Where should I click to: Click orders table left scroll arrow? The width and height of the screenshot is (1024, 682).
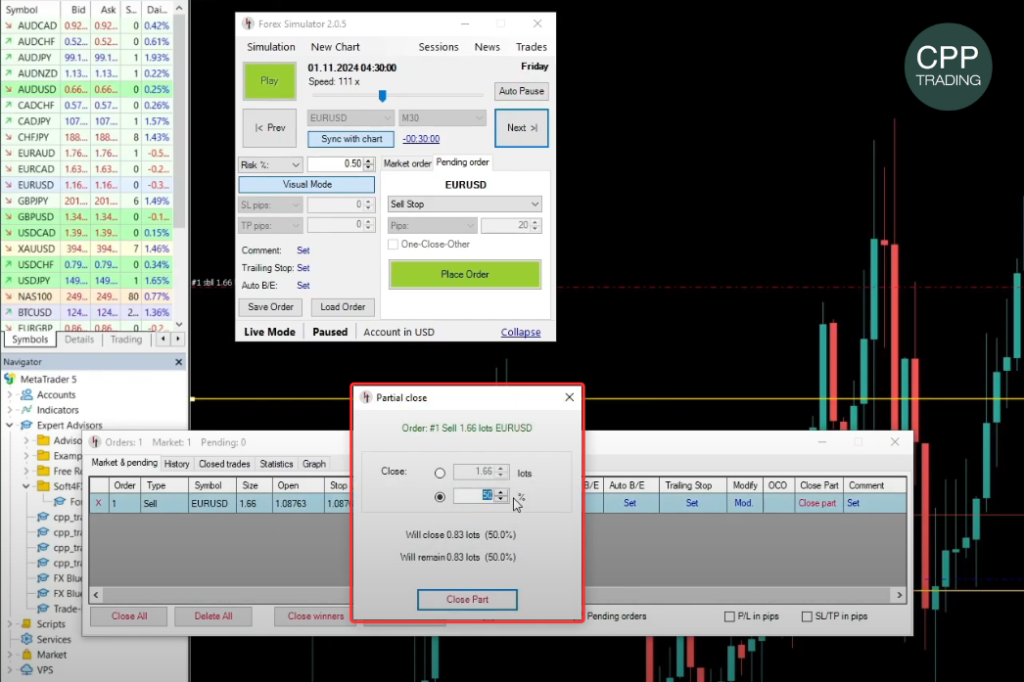coord(96,595)
